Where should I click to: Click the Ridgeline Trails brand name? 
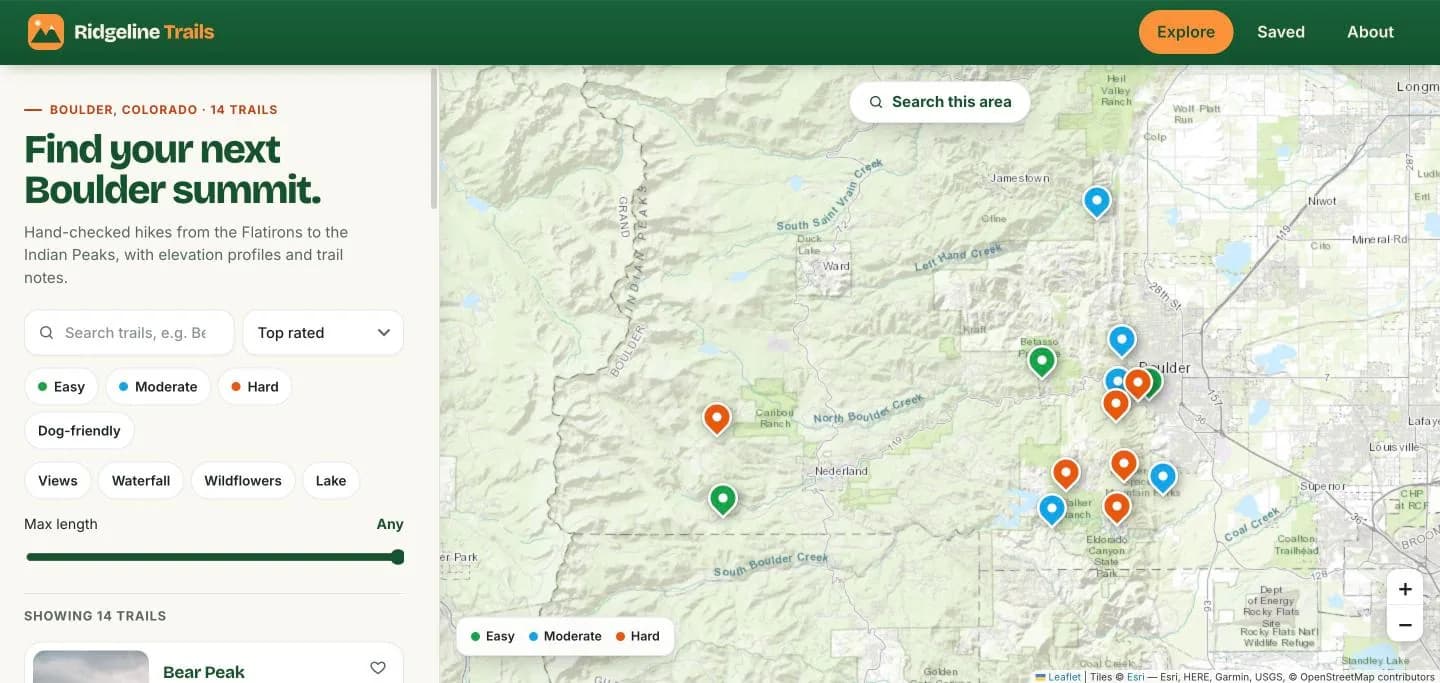point(144,32)
